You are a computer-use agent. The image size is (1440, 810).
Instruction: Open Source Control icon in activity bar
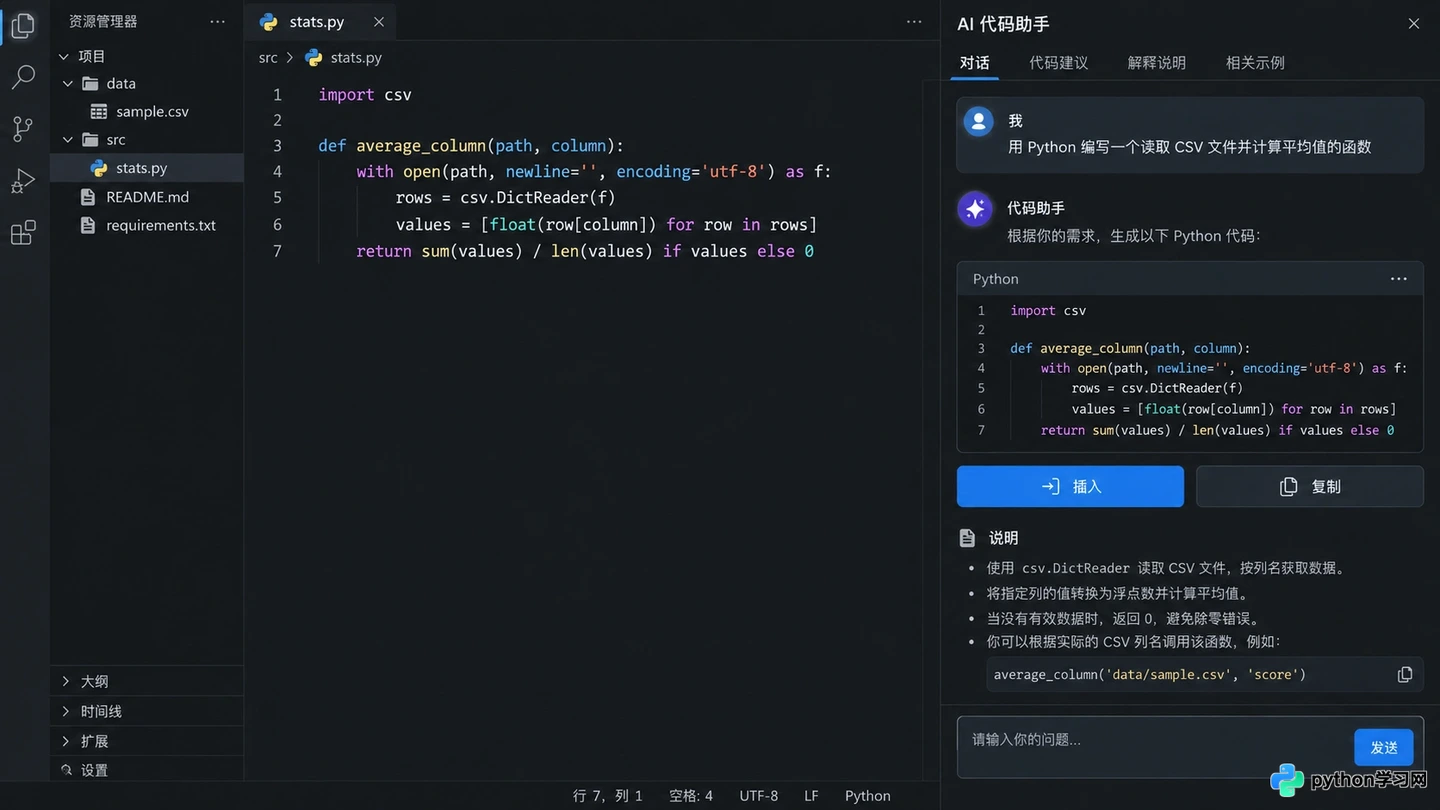click(x=23, y=128)
